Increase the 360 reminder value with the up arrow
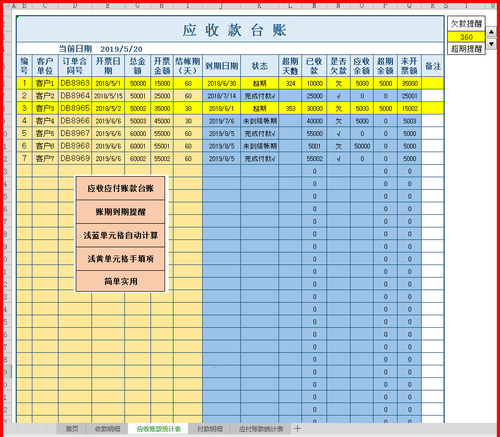Screen dimensions: 500x437 coord(491,32)
